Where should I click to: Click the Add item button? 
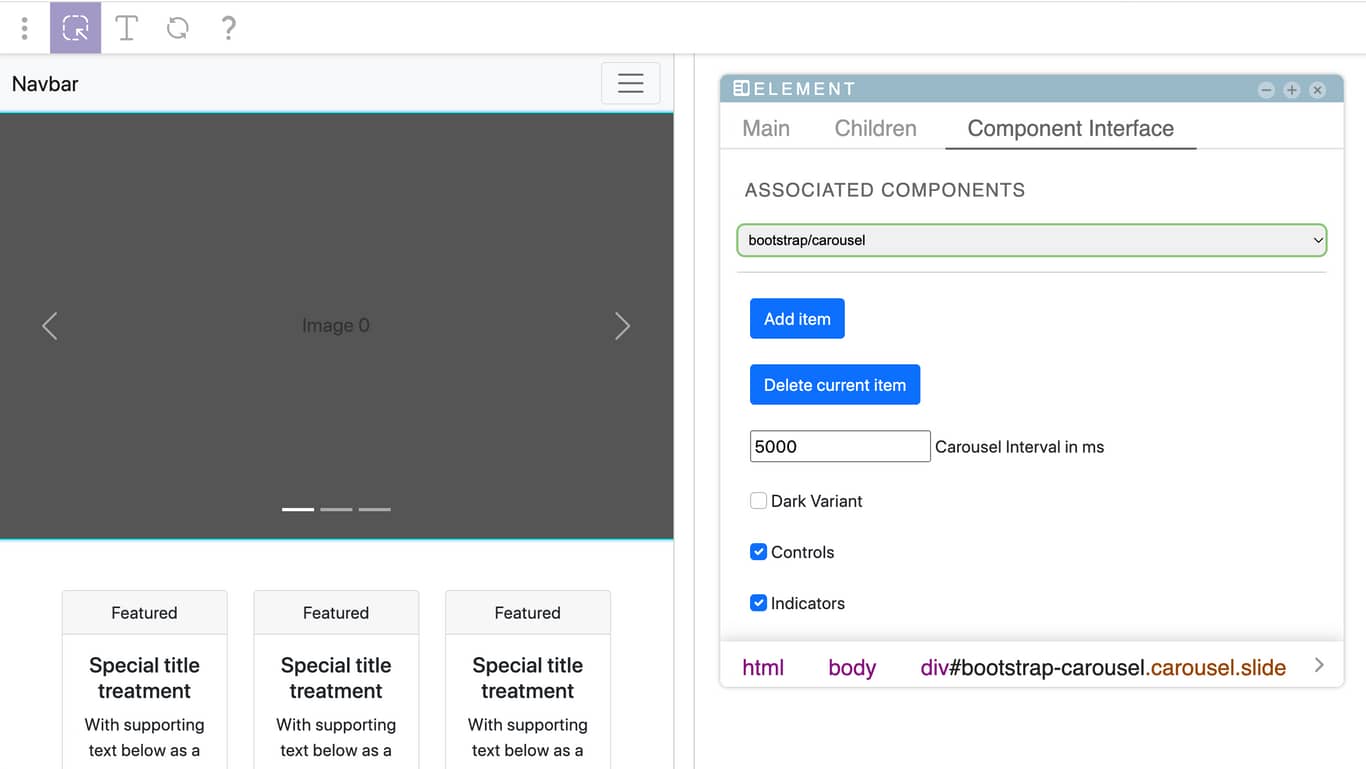pyautogui.click(x=797, y=319)
